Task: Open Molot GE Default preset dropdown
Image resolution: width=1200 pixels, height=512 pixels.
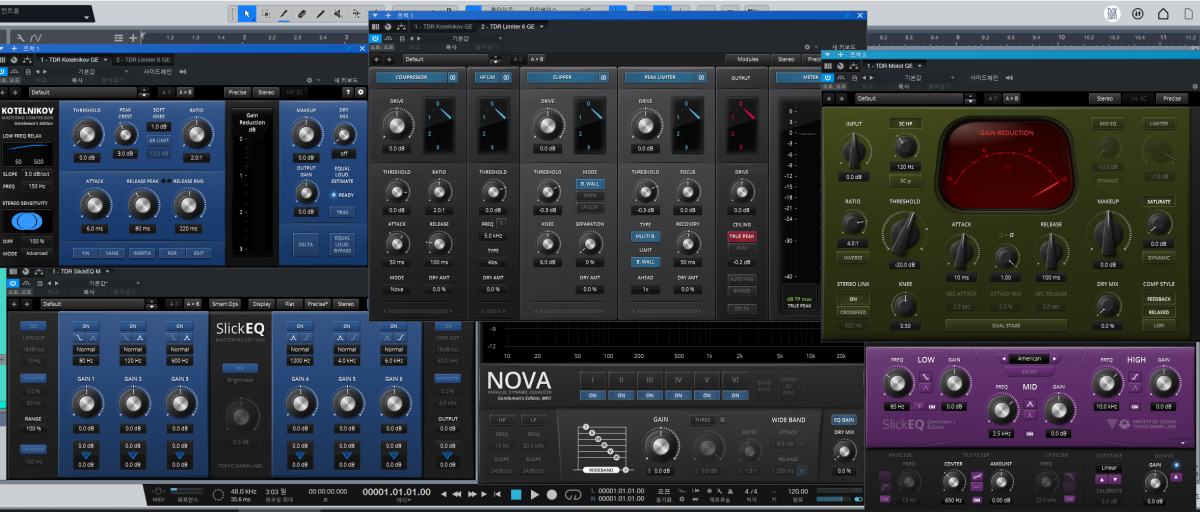Action: [x=909, y=98]
